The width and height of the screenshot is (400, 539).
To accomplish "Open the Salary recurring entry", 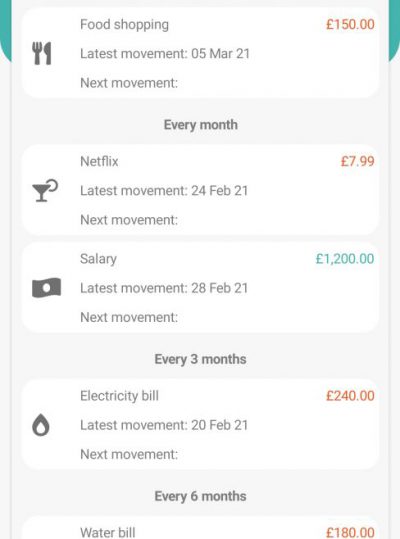I will point(200,287).
